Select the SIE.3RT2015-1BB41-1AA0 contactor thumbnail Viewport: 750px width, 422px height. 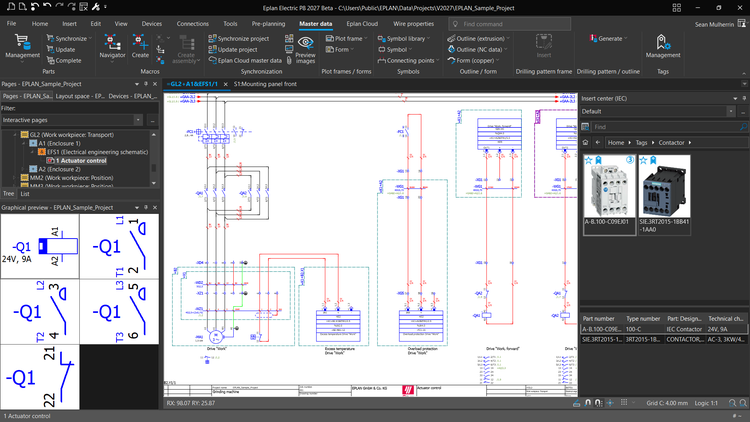tap(664, 194)
